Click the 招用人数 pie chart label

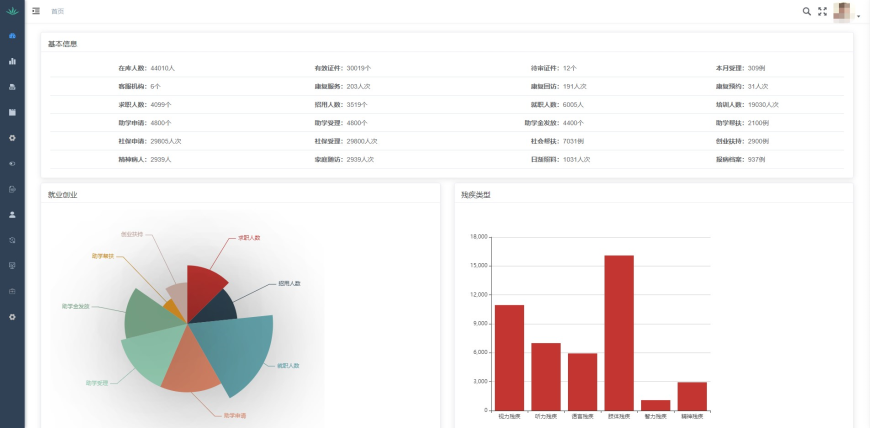[x=290, y=284]
